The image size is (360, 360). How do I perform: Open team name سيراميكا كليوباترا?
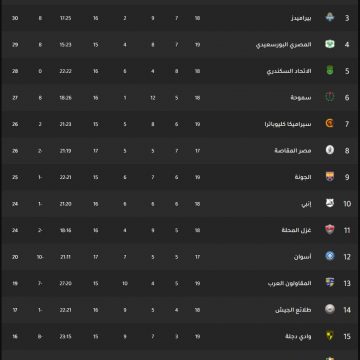288,124
